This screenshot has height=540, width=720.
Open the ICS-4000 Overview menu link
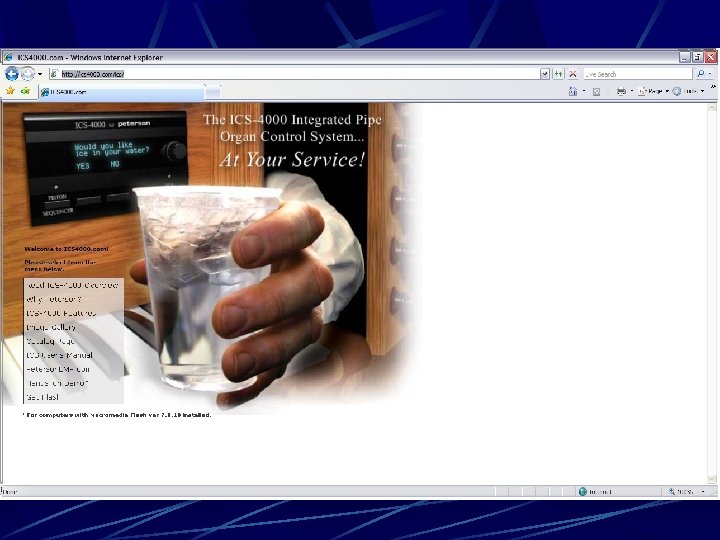tap(72, 285)
